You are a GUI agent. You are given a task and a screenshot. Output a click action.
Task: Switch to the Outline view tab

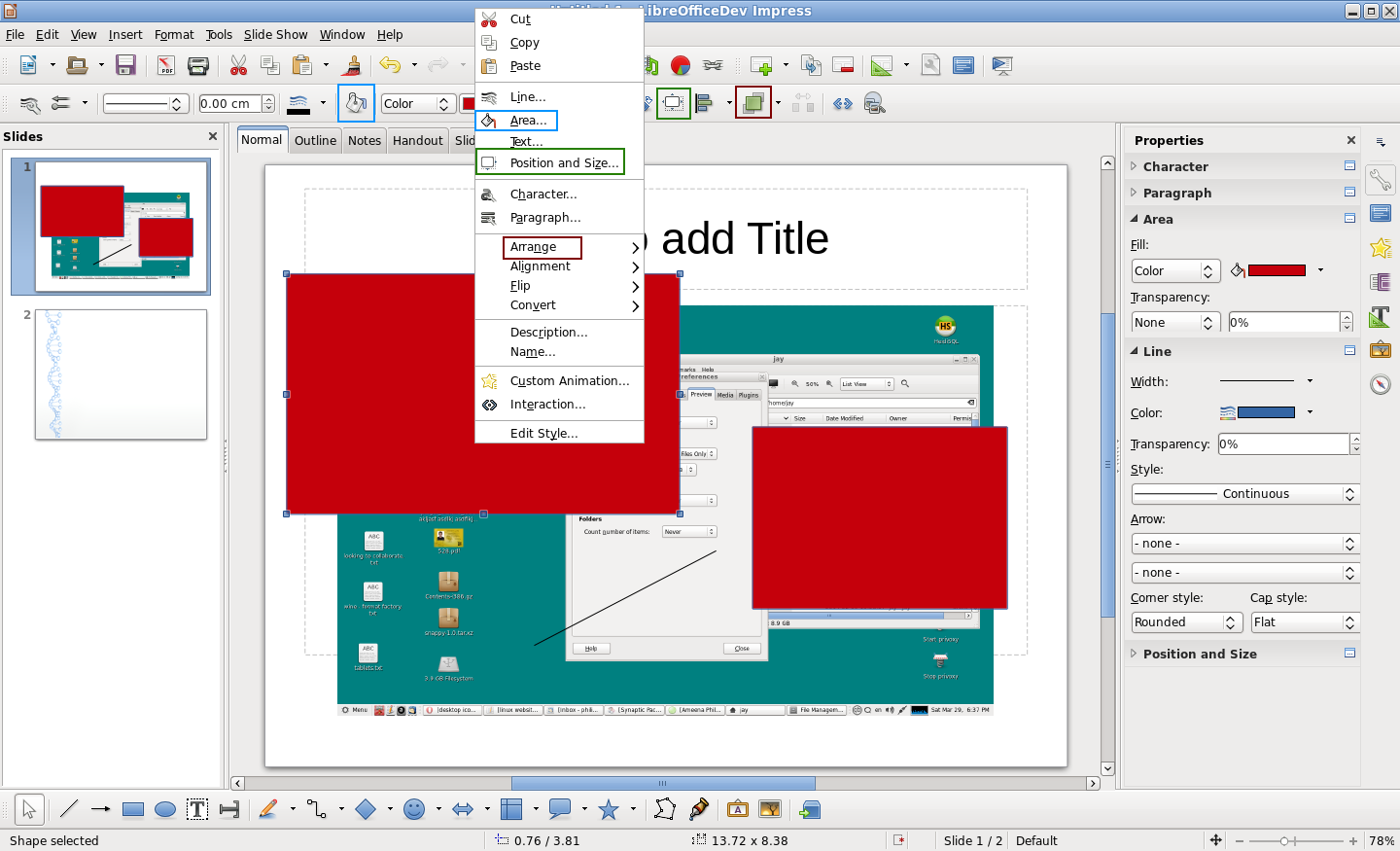315,140
